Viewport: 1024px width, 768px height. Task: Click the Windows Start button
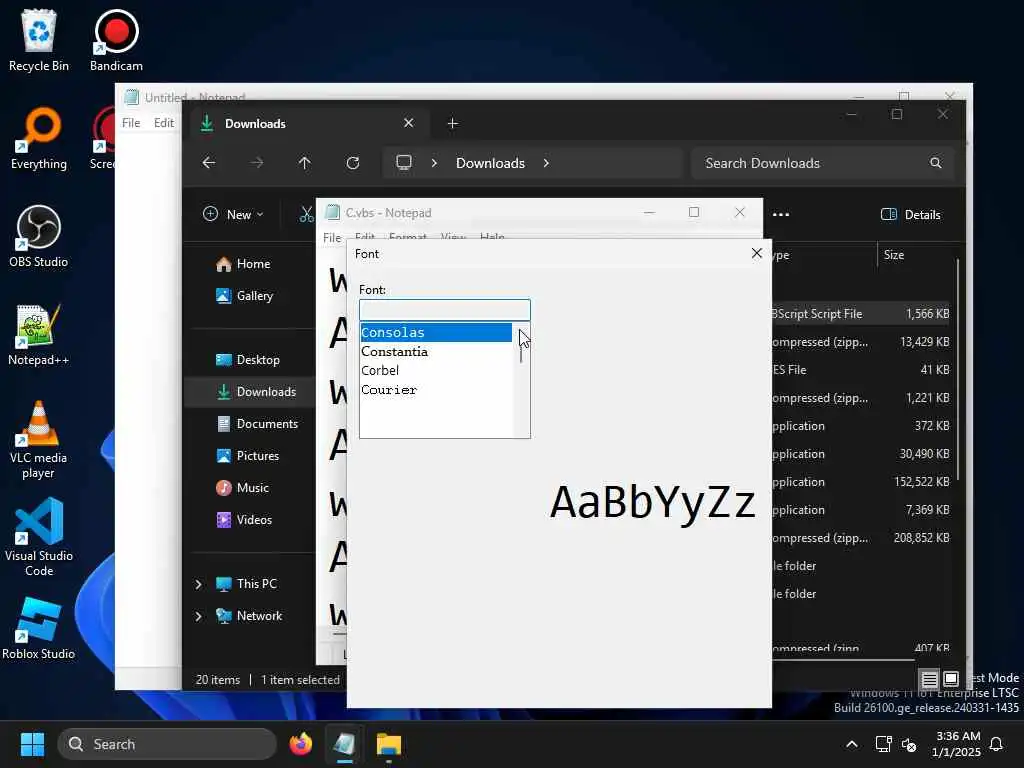tap(32, 744)
